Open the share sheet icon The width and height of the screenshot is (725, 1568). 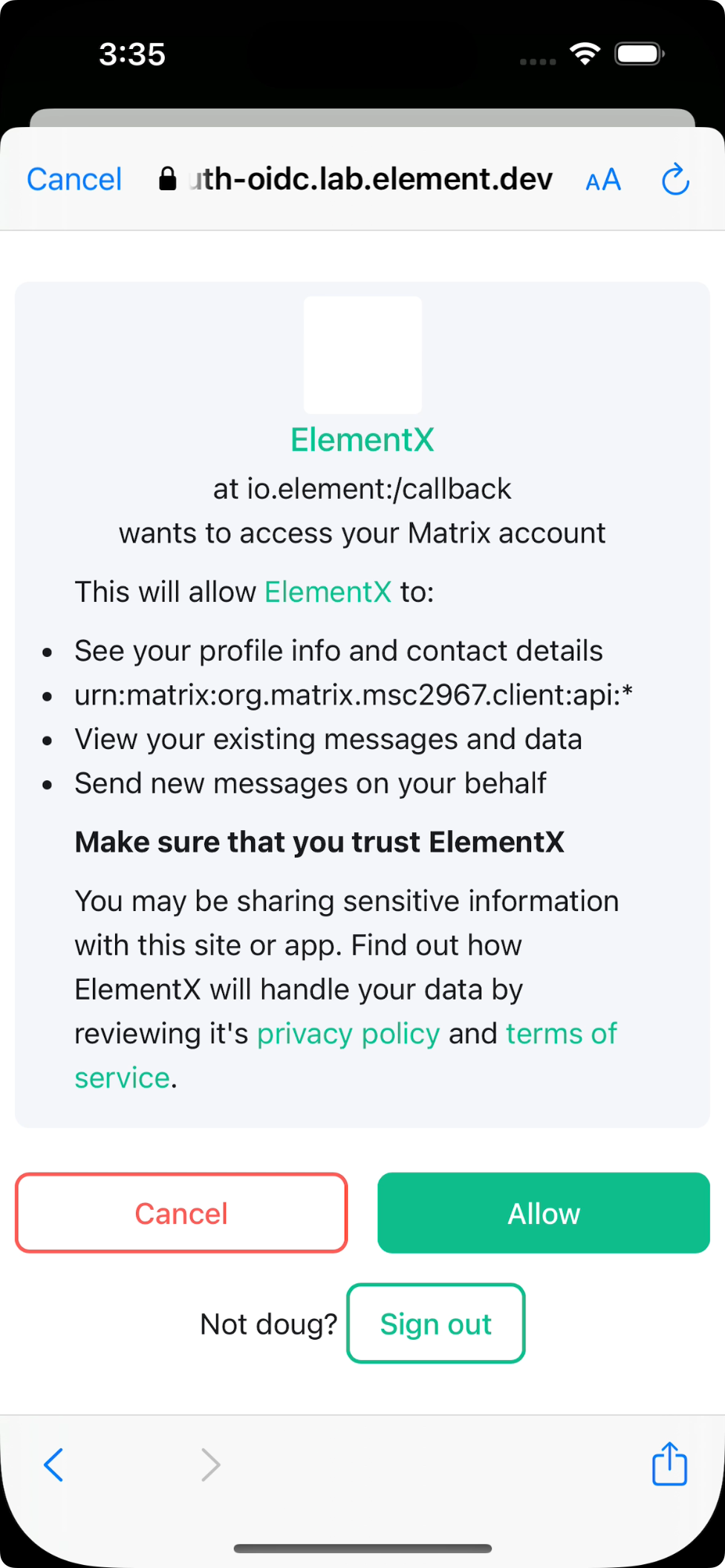point(669,1463)
